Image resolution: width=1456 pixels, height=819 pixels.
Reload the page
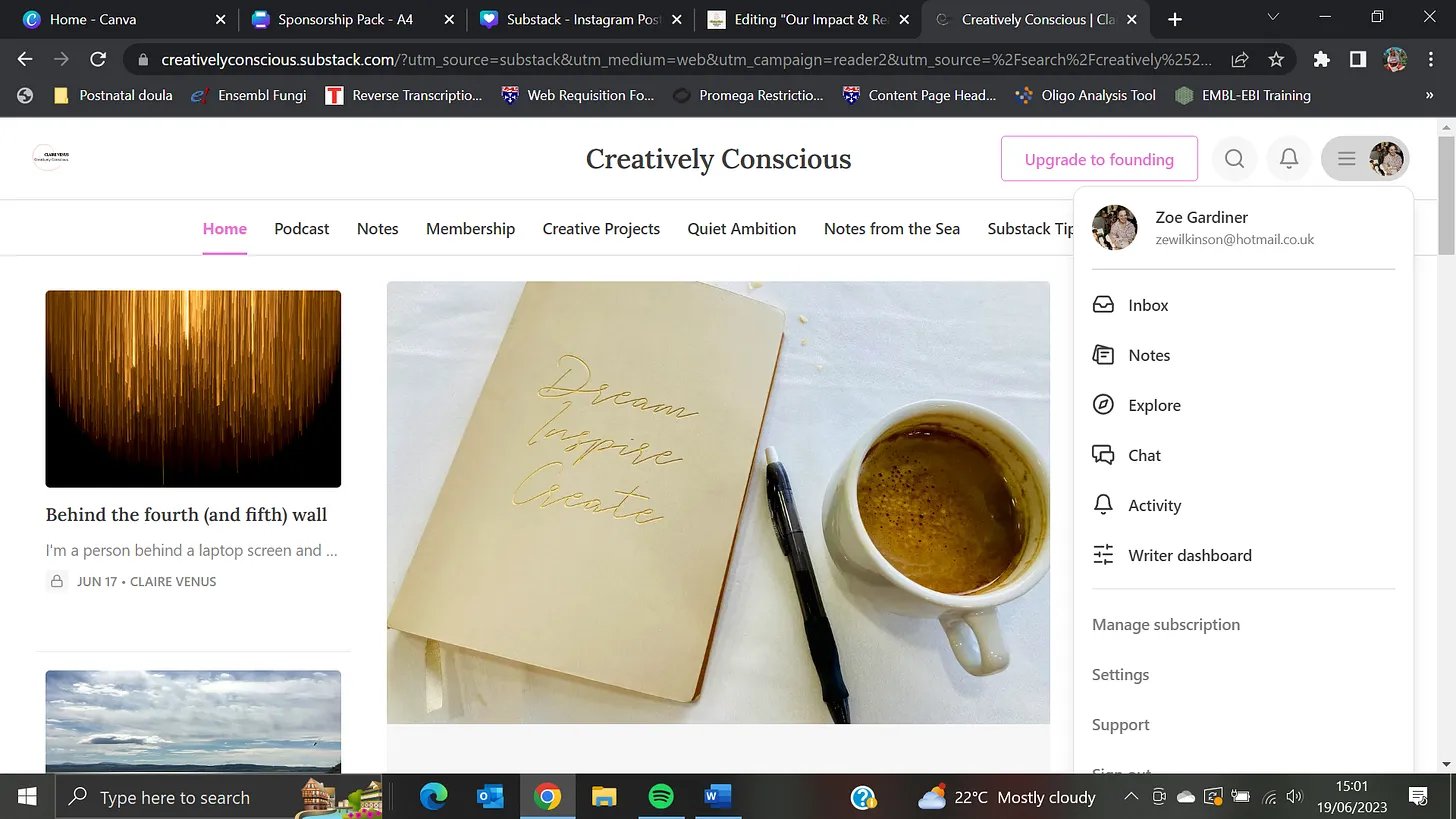coord(98,59)
